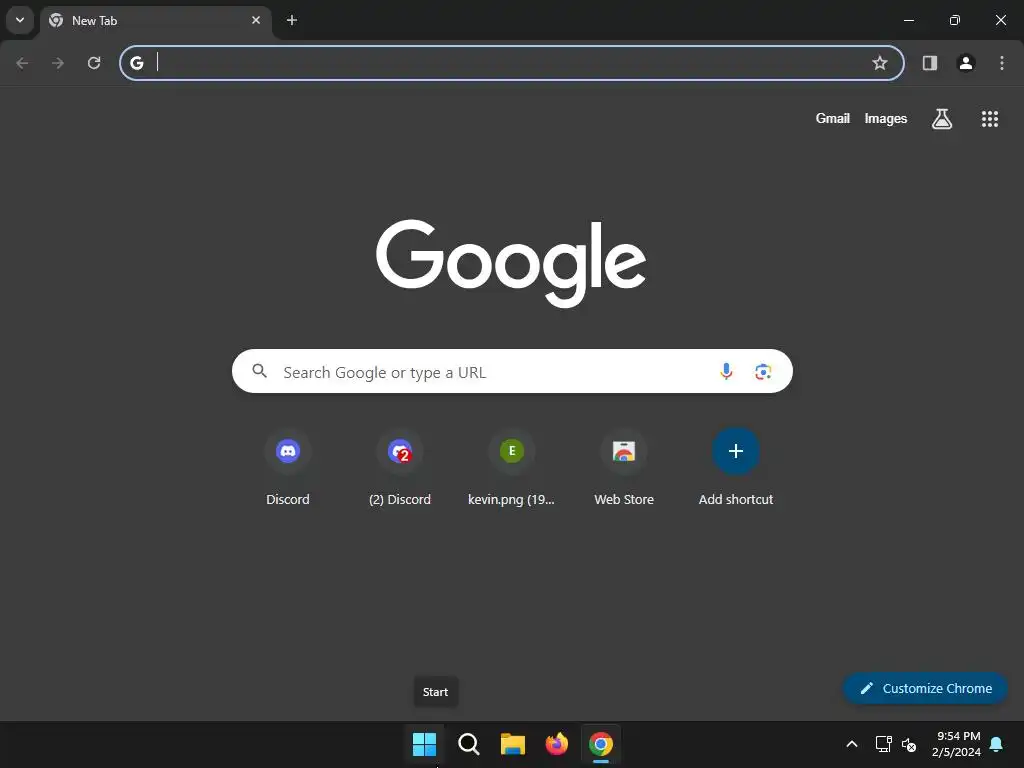Image resolution: width=1024 pixels, height=768 pixels.
Task: Open the muted volume tray icon
Action: [909, 744]
